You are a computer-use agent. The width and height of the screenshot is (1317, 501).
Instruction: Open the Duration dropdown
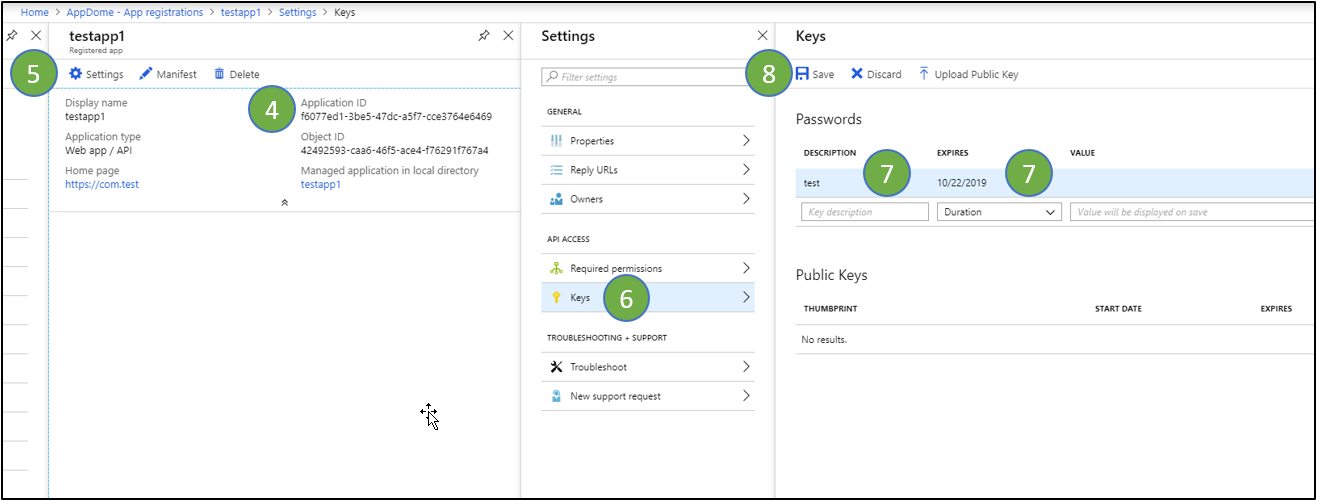point(998,212)
